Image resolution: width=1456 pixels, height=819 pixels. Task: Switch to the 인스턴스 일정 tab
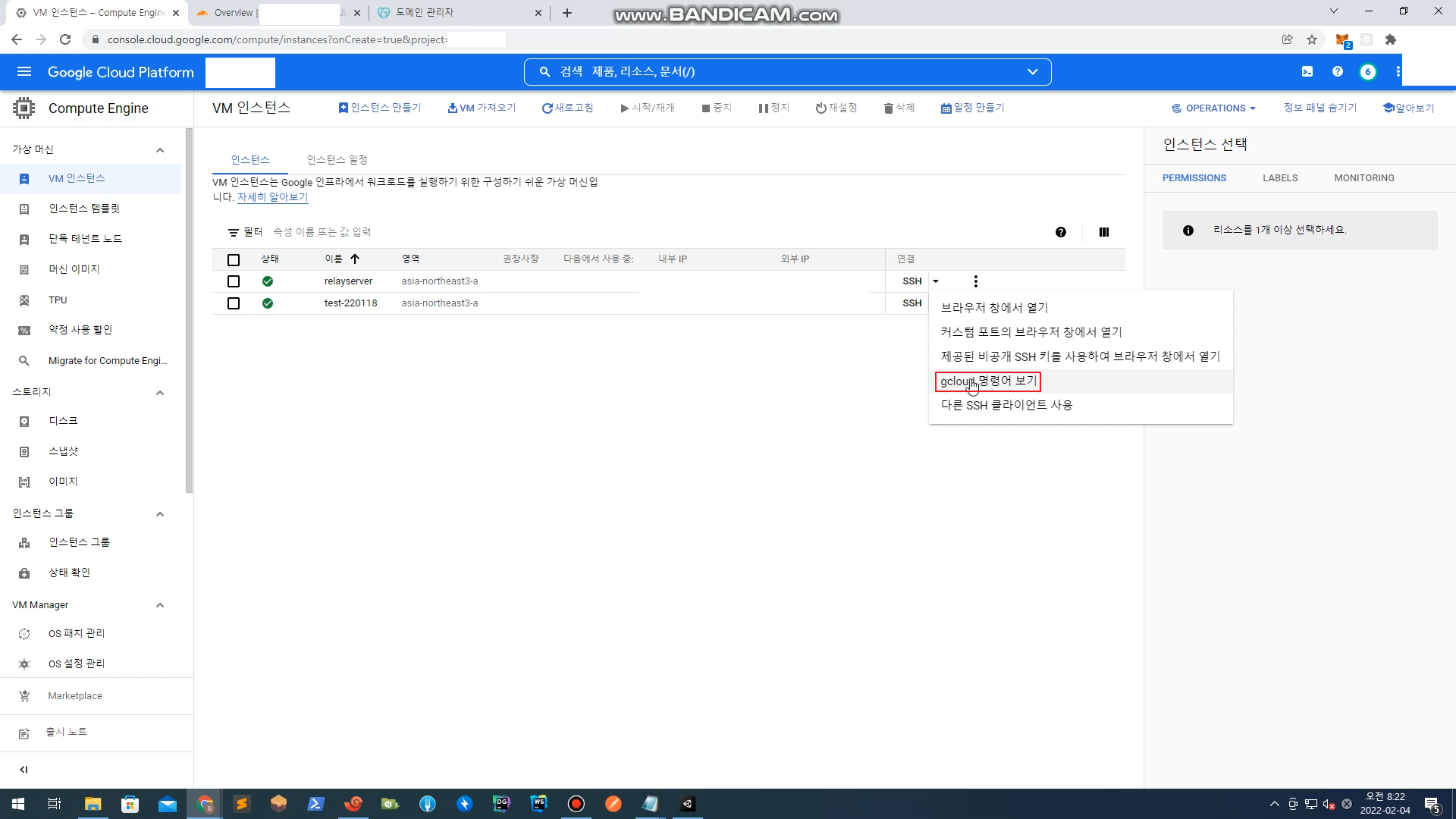click(x=337, y=160)
